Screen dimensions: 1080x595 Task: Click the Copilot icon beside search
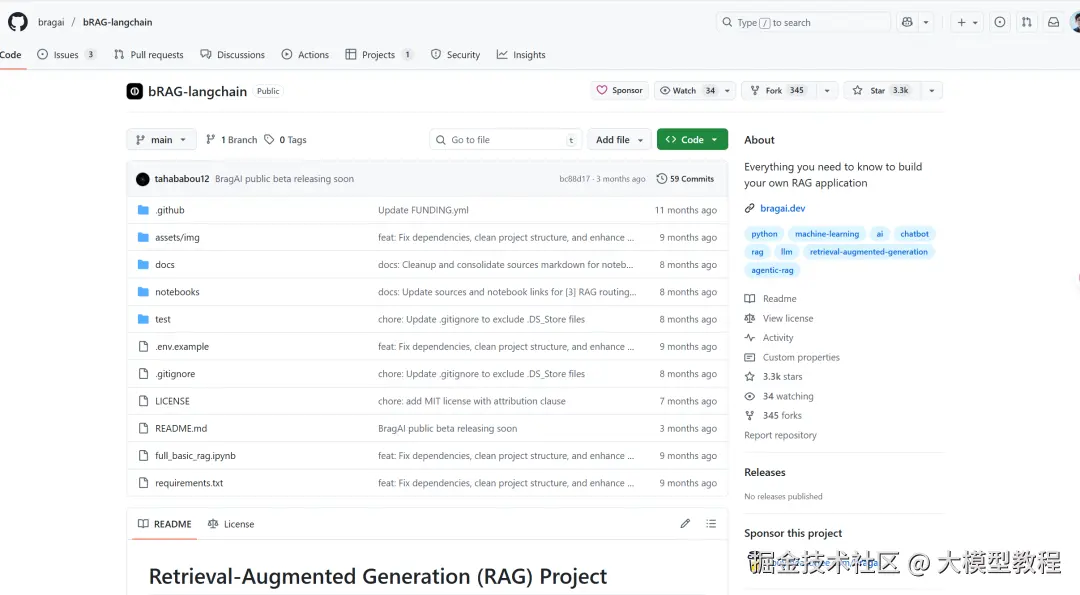[x=907, y=22]
